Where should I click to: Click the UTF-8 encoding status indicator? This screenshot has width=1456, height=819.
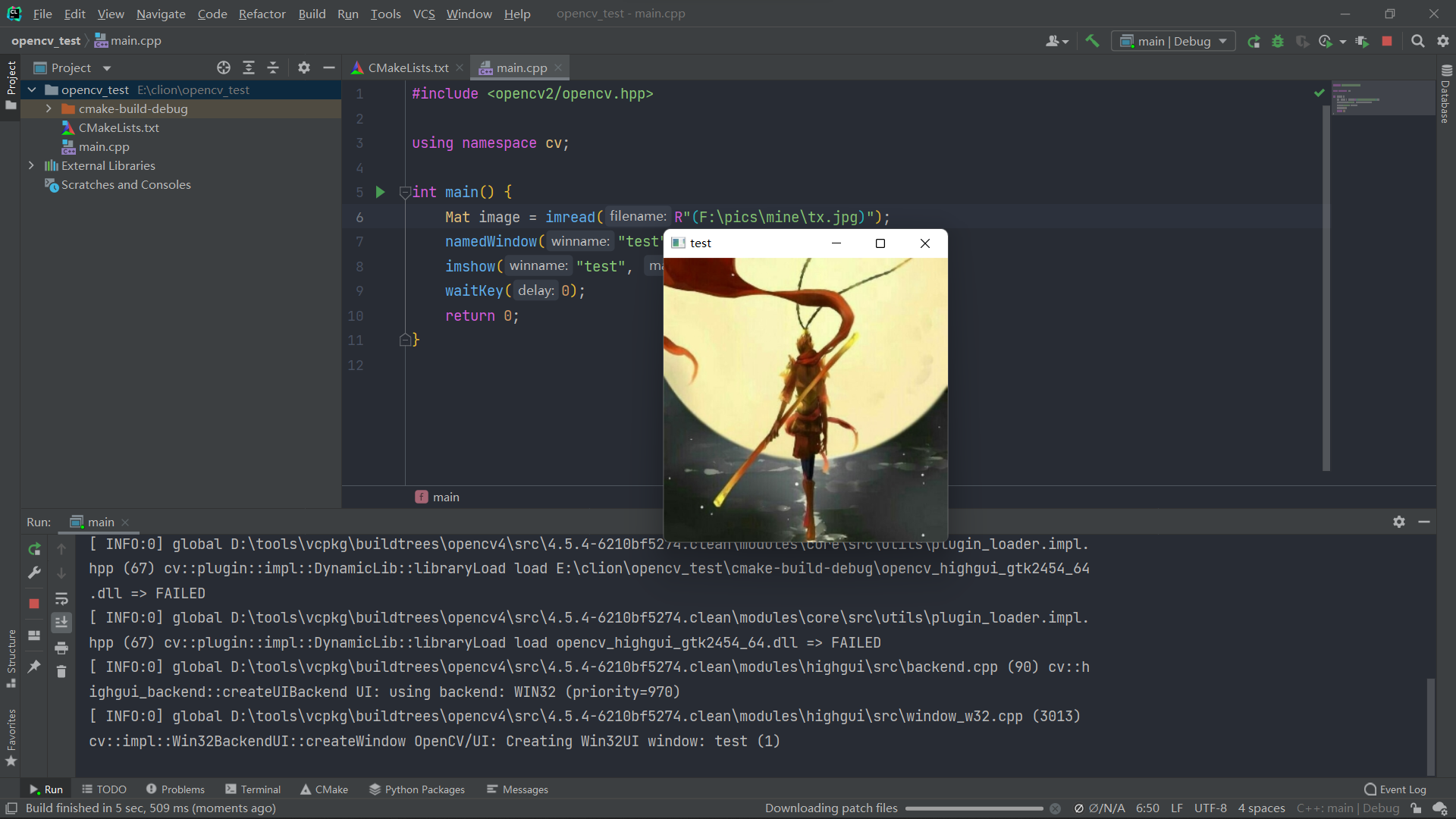pyautogui.click(x=1210, y=808)
